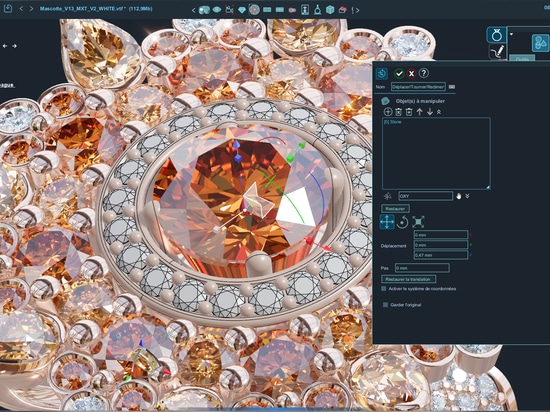
Task: Click the eye view icon in top toolbar
Action: [217, 10]
